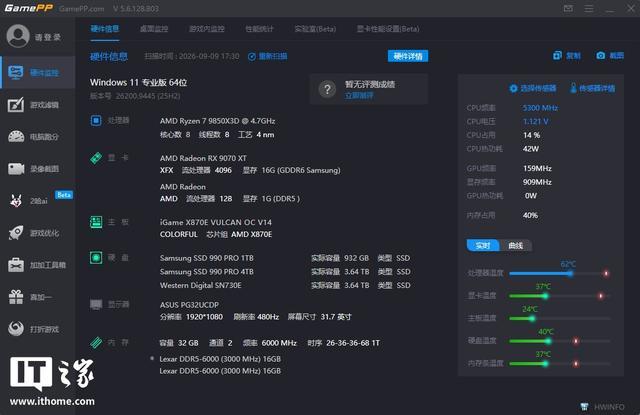The width and height of the screenshot is (640, 415).
Task: Switch to the desktop monitoring tab
Action: pos(154,29)
